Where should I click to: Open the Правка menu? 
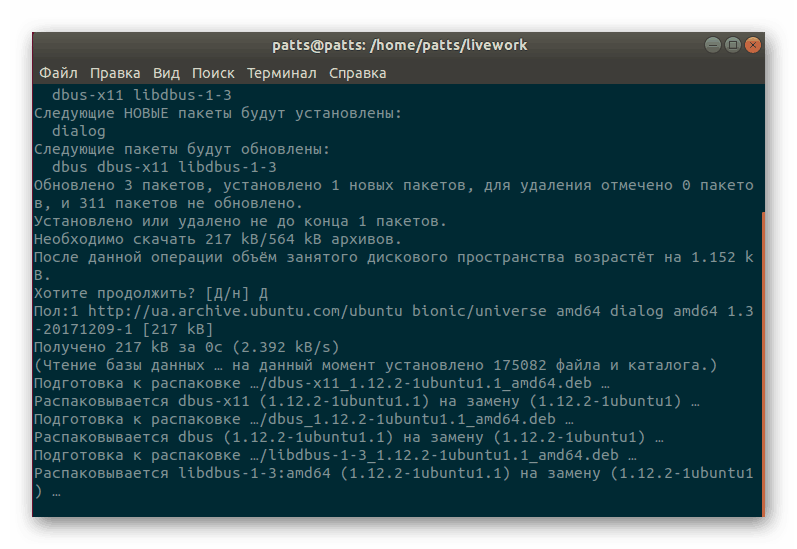tap(115, 73)
